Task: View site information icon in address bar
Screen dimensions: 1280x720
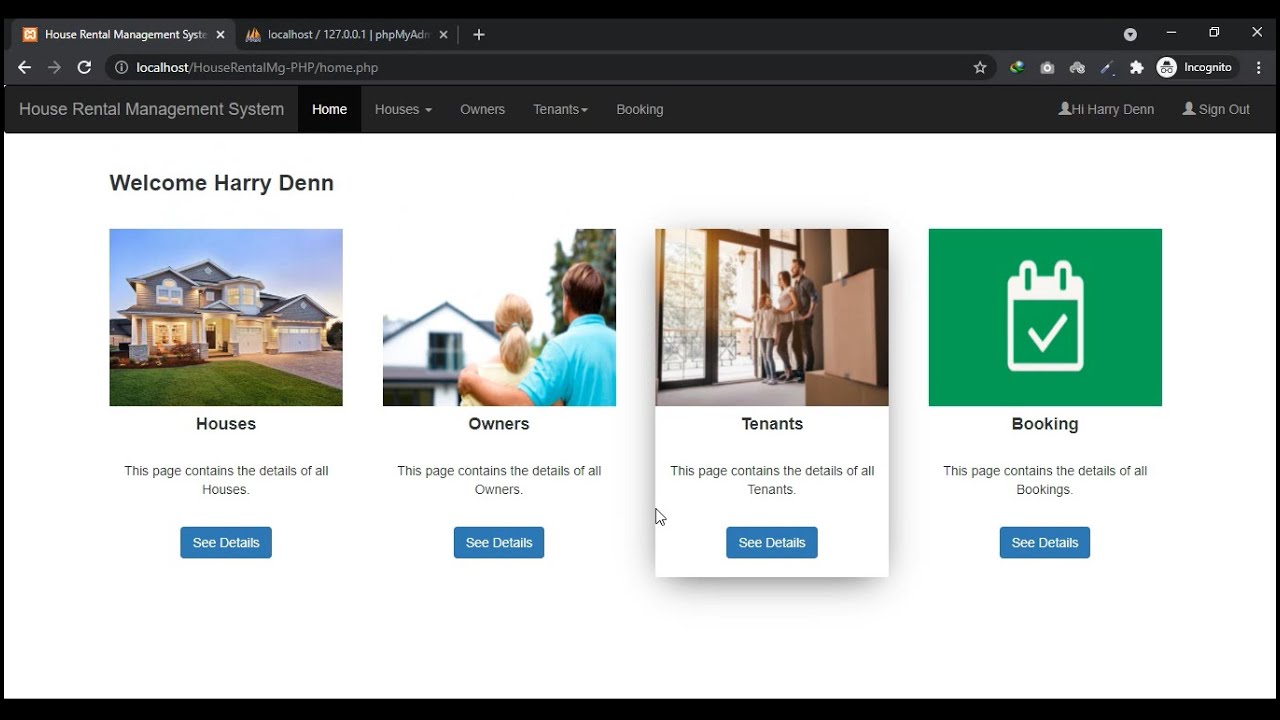Action: click(121, 67)
